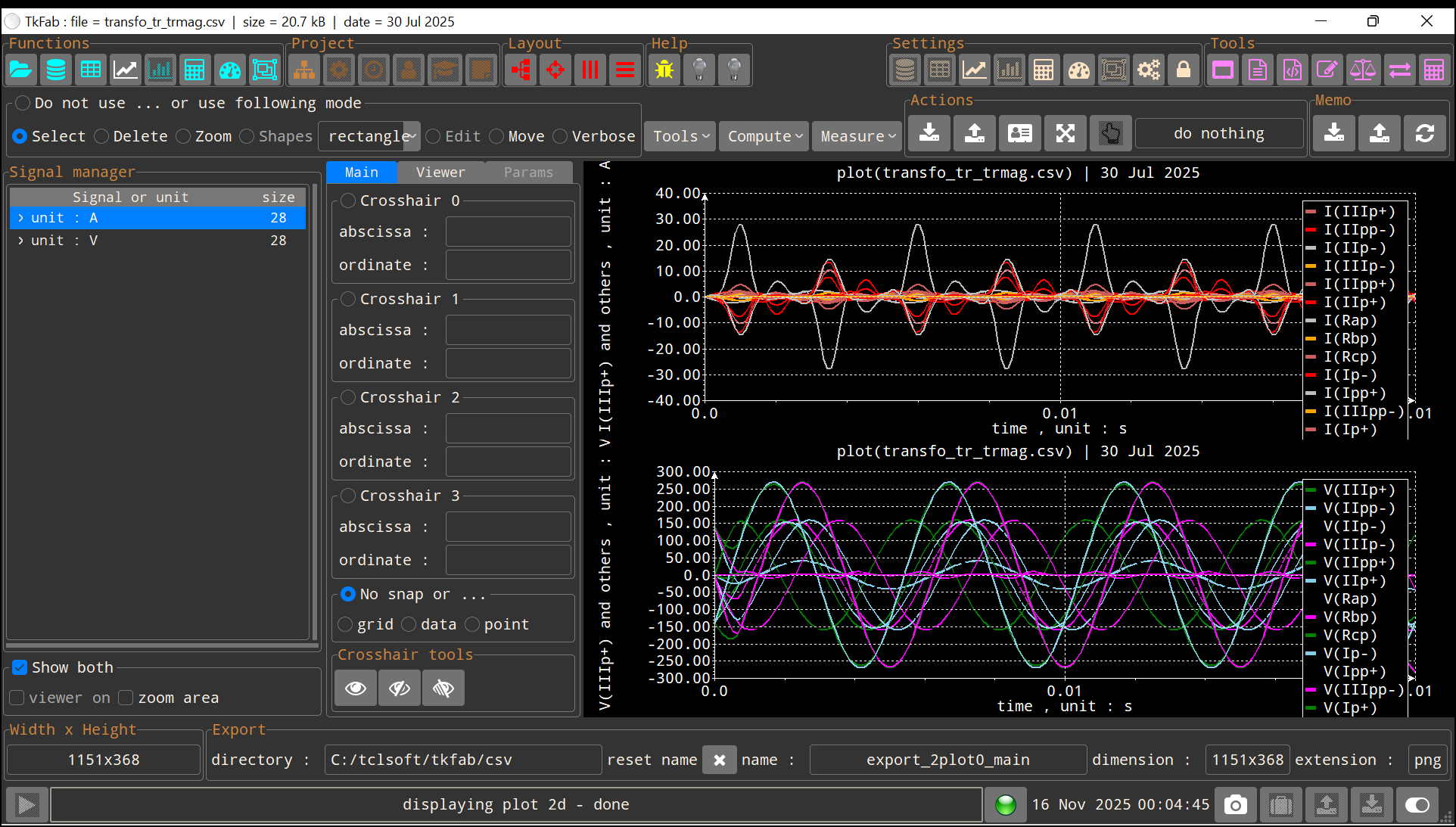The width and height of the screenshot is (1456, 827).
Task: Click the camera screenshot icon in status bar
Action: pyautogui.click(x=1235, y=804)
